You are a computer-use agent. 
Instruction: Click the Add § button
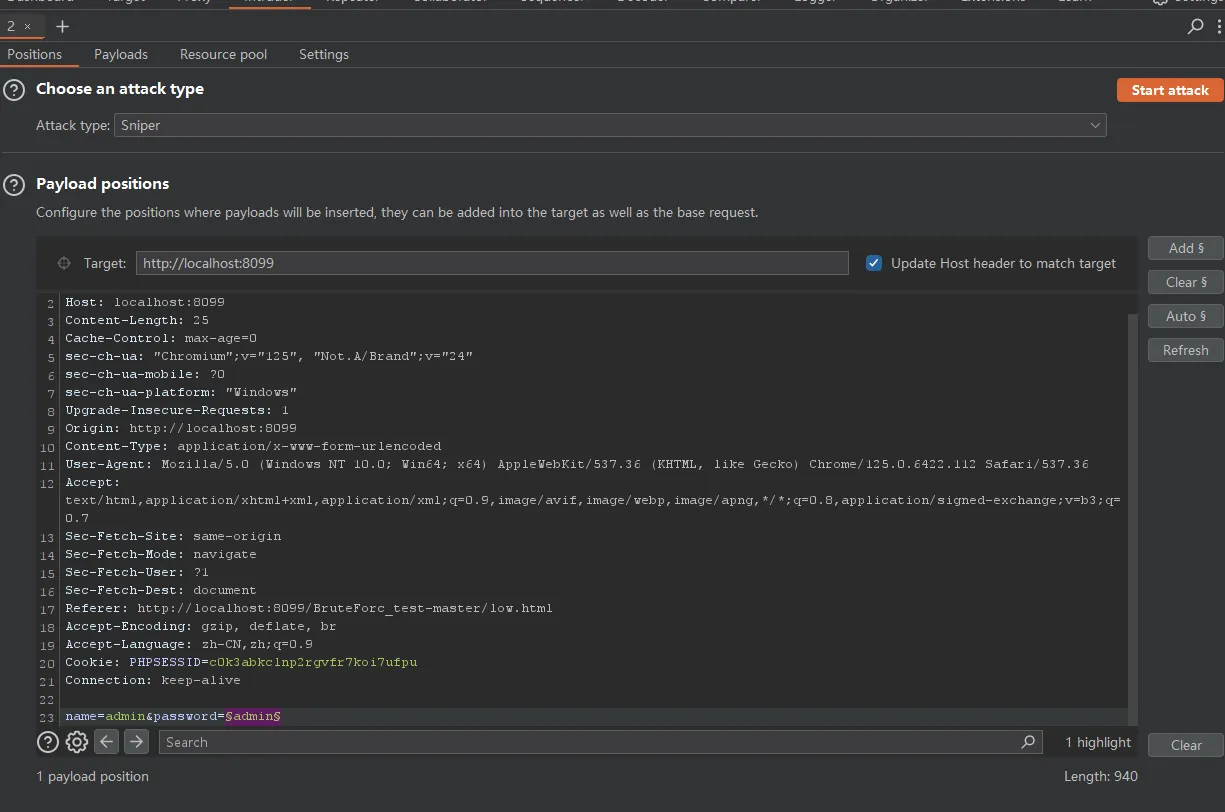point(1185,248)
